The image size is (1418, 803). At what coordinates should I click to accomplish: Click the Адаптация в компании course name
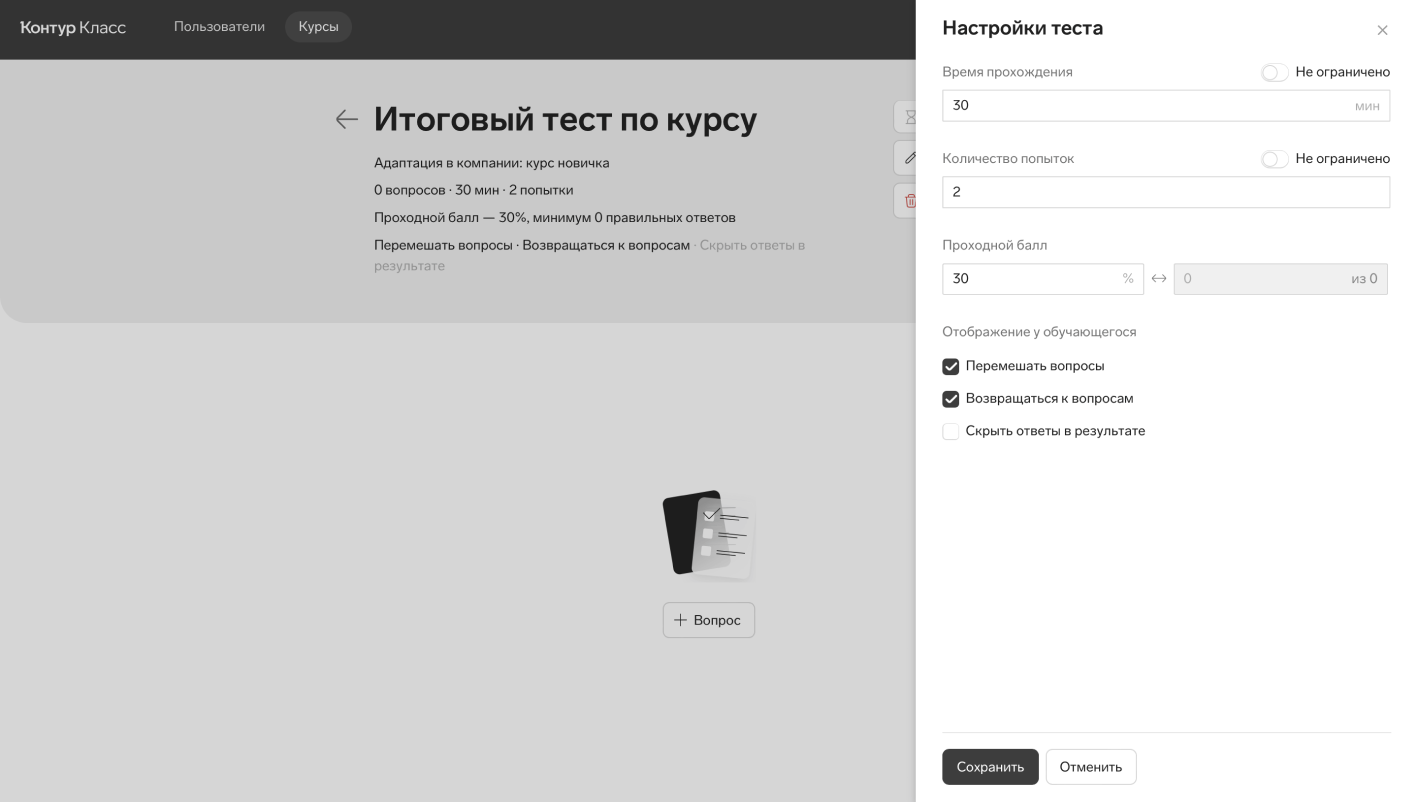coord(491,163)
